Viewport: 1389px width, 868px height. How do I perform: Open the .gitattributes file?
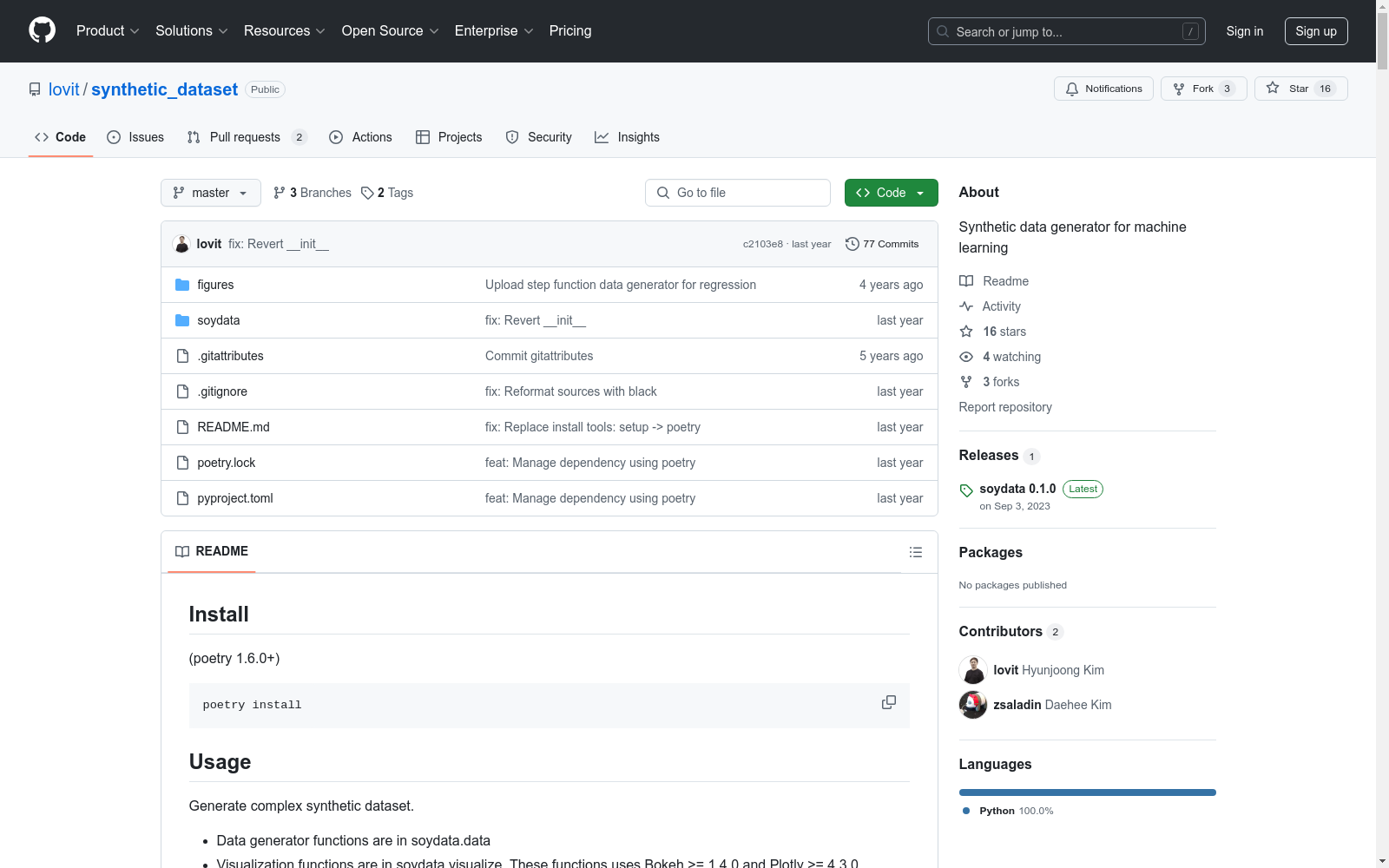pyautogui.click(x=230, y=356)
